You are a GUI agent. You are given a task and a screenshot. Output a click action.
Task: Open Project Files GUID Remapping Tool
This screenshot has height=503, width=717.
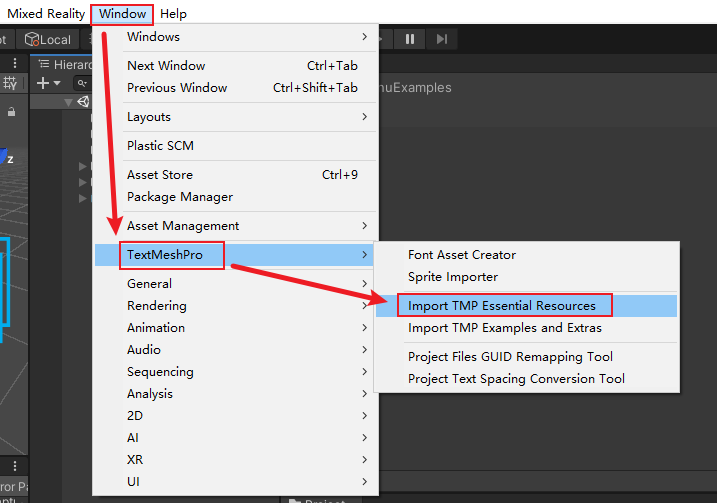click(526, 357)
